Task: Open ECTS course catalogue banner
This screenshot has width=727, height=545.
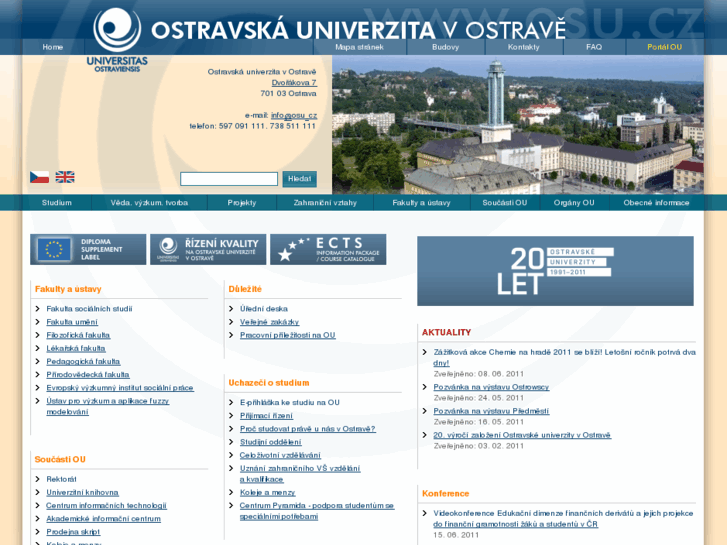Action: (x=328, y=250)
